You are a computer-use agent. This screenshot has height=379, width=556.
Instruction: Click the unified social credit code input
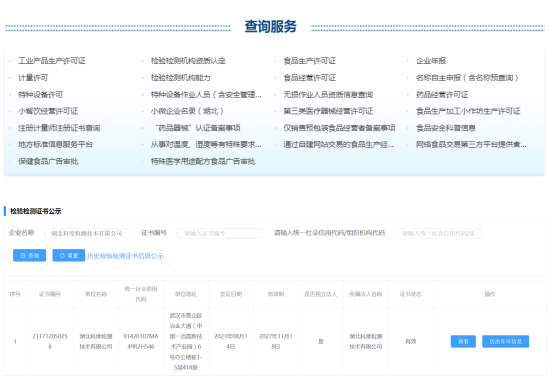438,233
